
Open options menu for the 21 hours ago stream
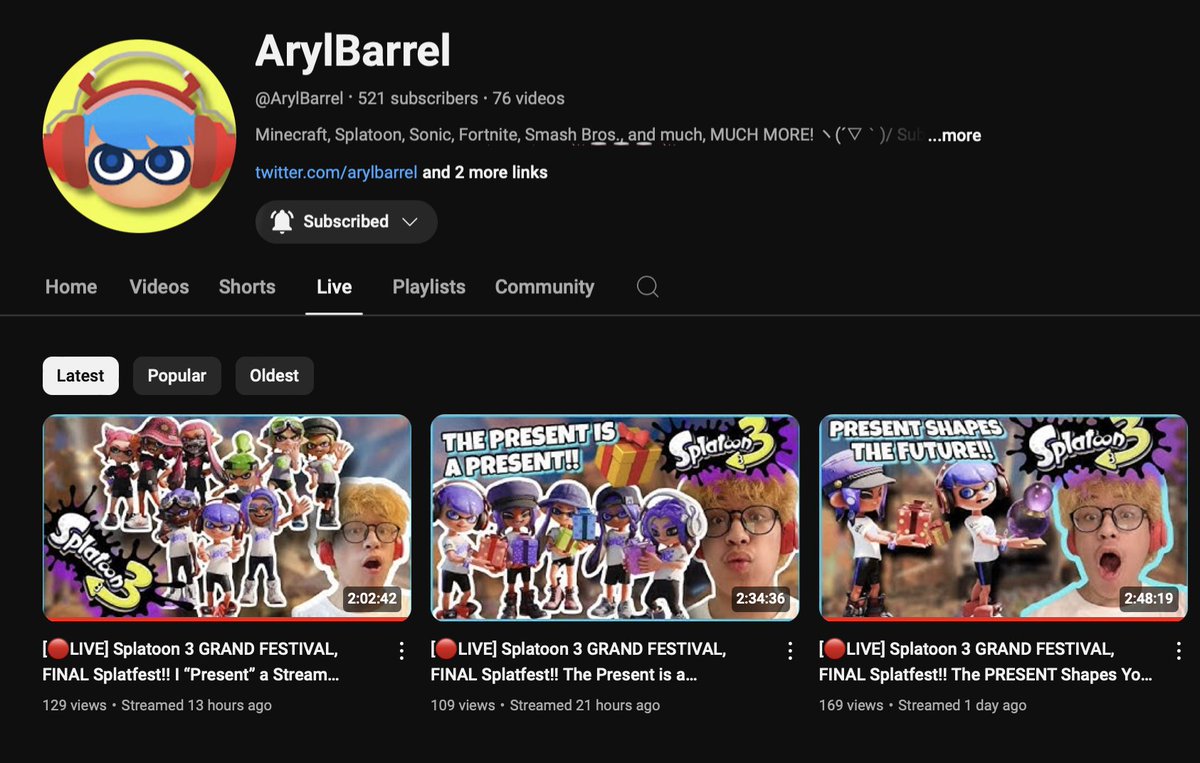(x=789, y=651)
